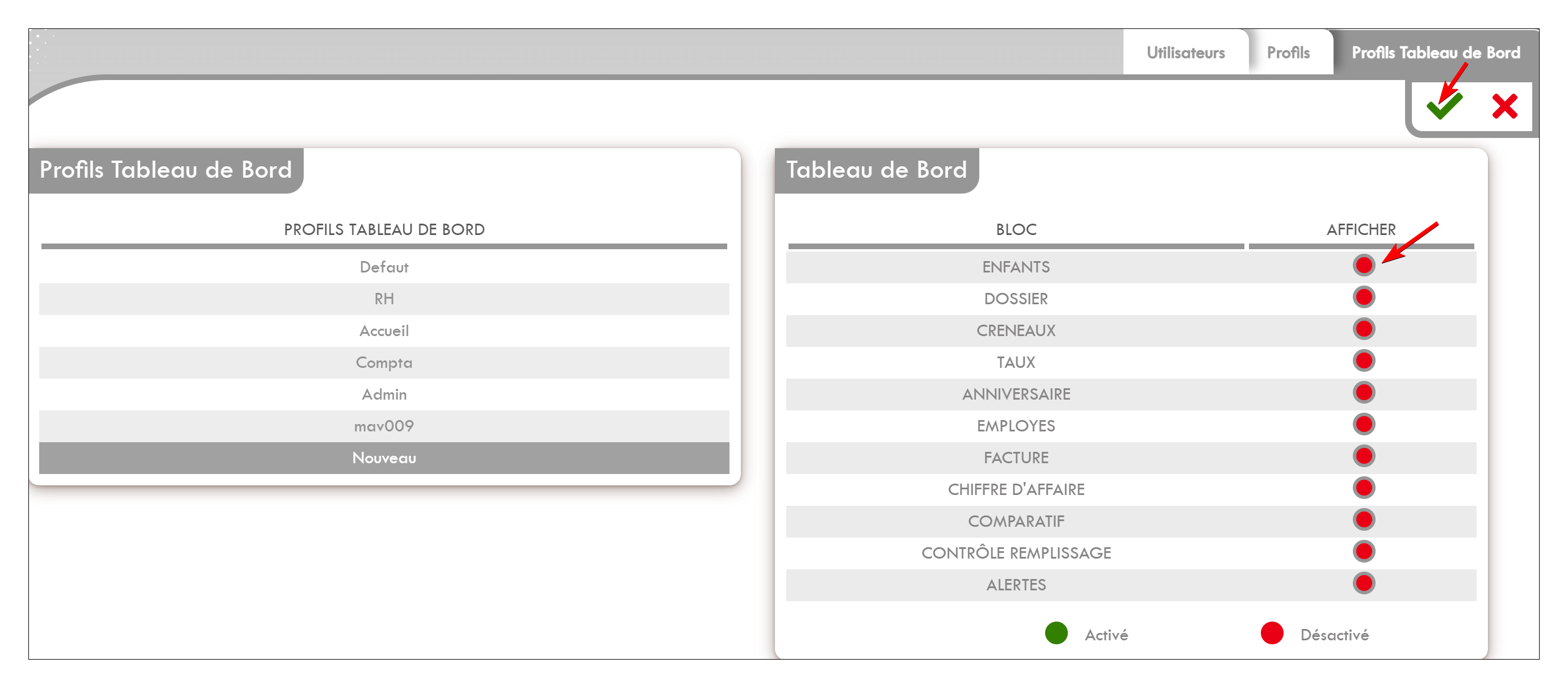
Task: Enable the DOSSIER block display
Action: pyautogui.click(x=1364, y=297)
